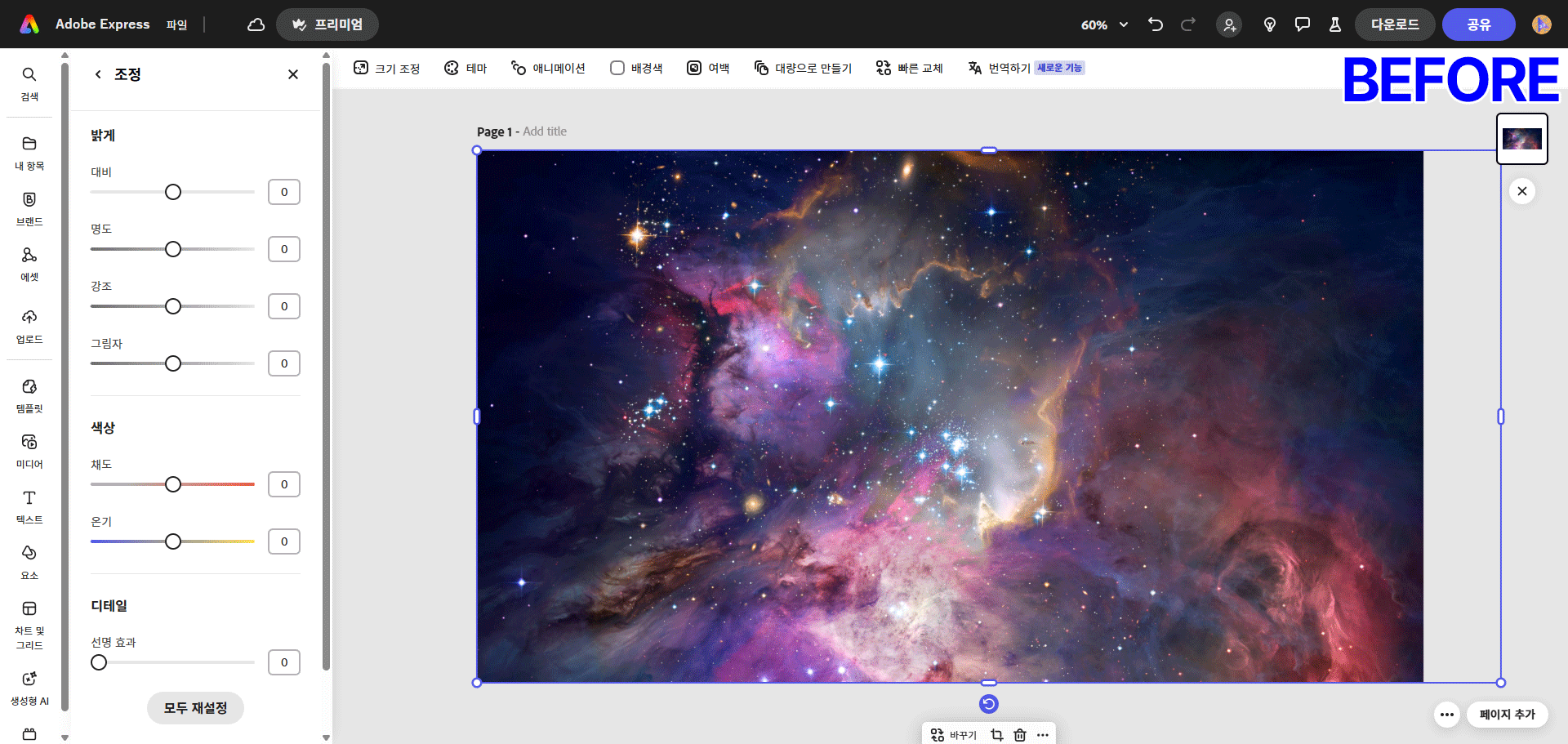Click the 선명 효과 value input field
The height and width of the screenshot is (744, 1568).
click(284, 662)
